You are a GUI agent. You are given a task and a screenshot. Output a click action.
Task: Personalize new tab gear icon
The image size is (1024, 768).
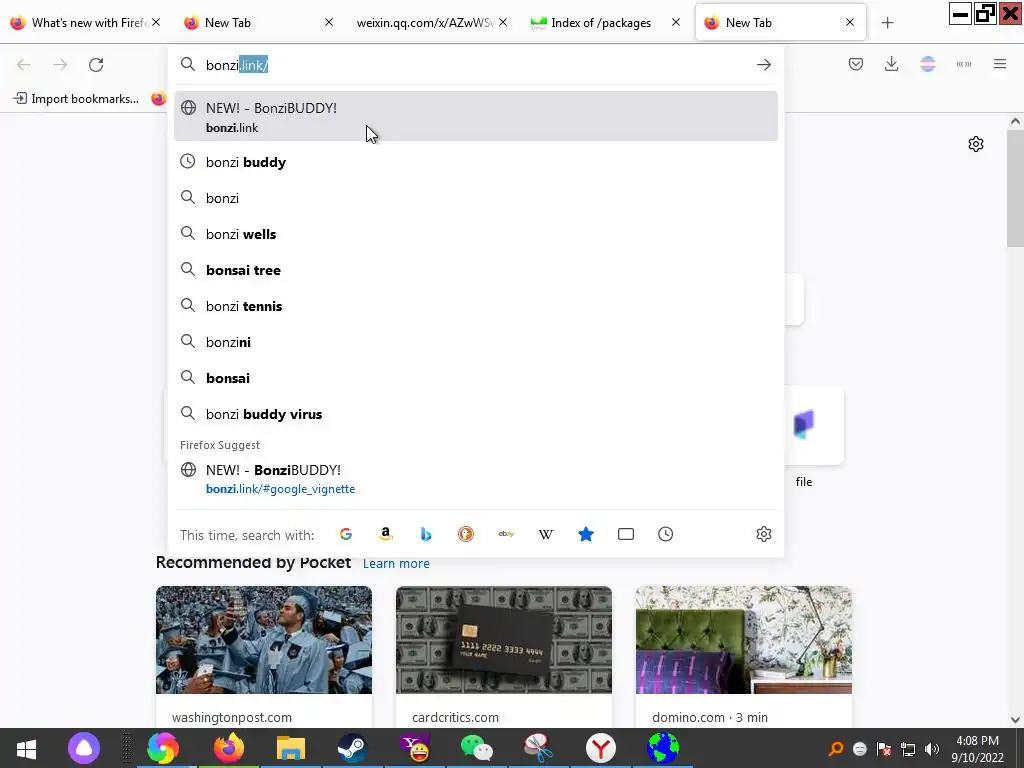(976, 144)
